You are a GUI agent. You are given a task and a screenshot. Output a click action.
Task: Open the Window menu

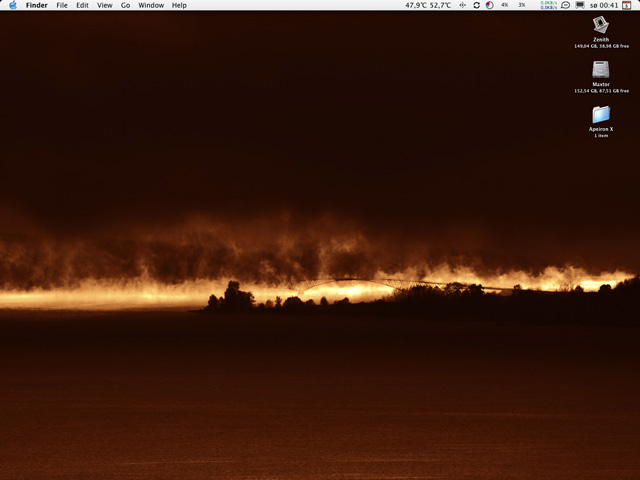click(x=151, y=5)
